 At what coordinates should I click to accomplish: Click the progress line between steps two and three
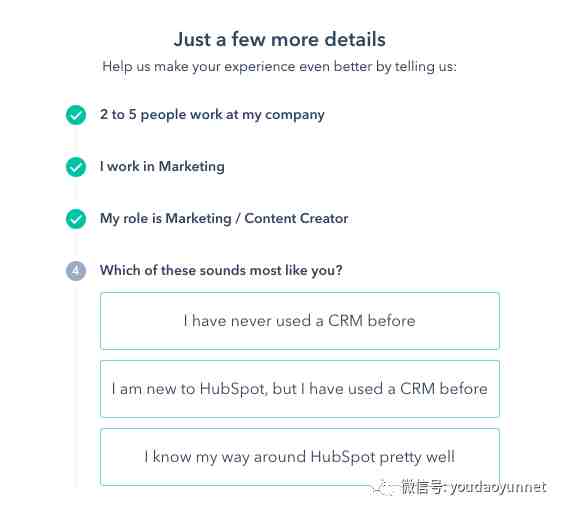coord(76,193)
